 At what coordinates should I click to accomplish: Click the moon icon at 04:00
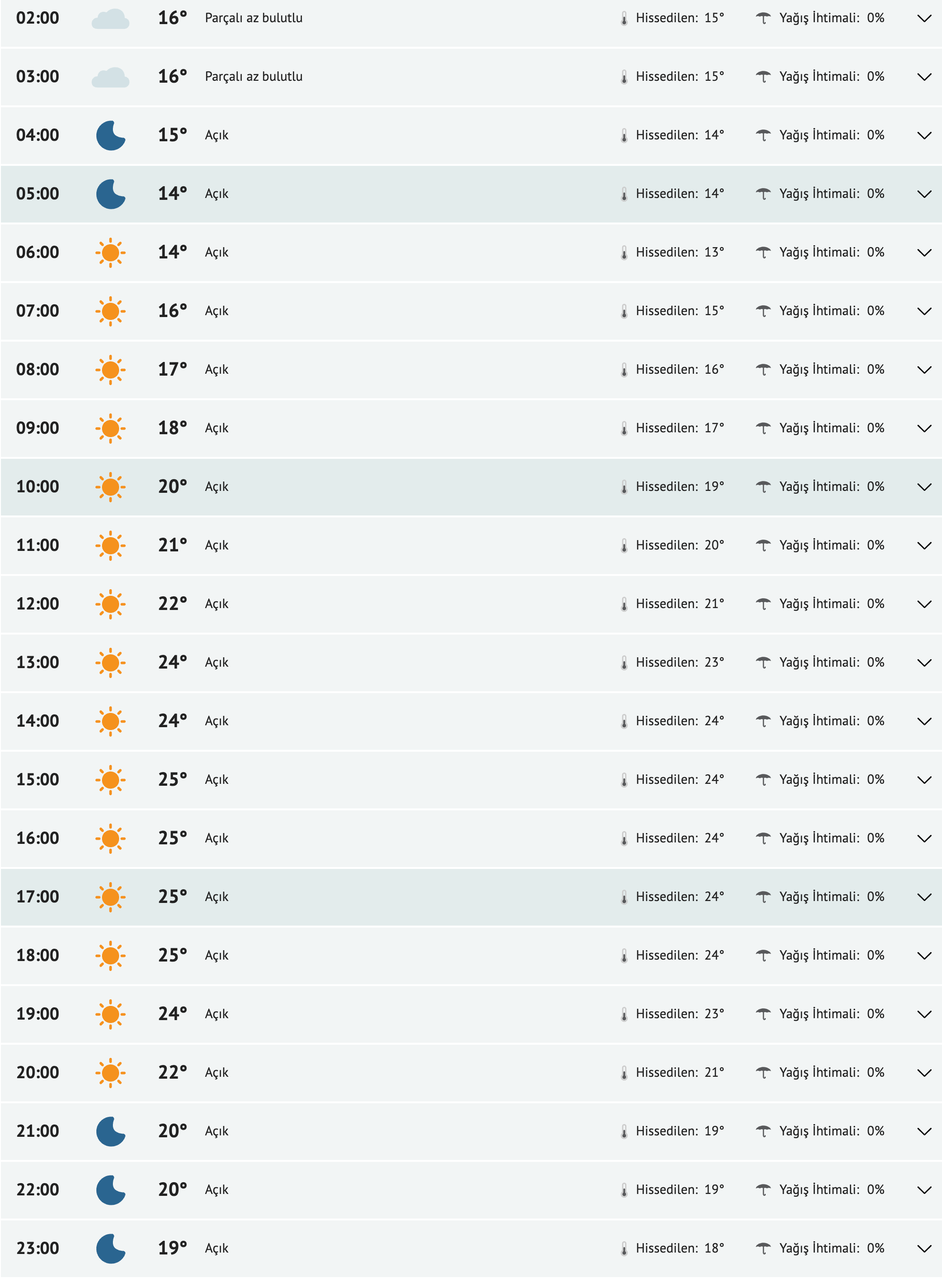(111, 136)
